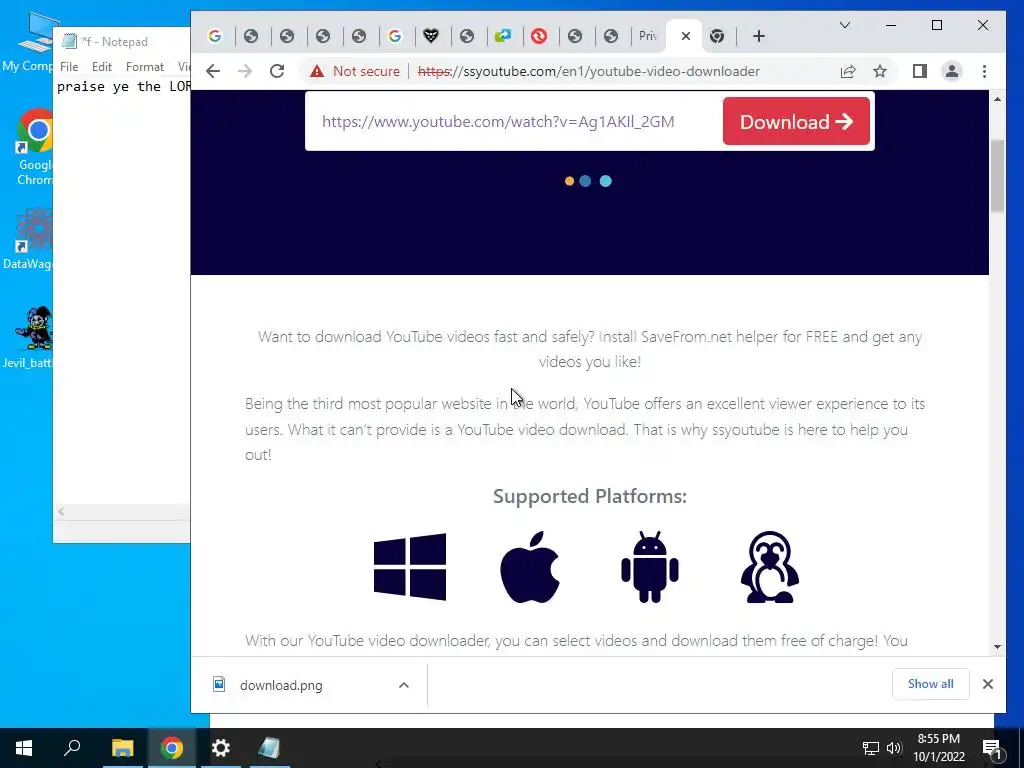Select My Computer desktop icon
This screenshot has width=1024, height=768.
(x=29, y=43)
